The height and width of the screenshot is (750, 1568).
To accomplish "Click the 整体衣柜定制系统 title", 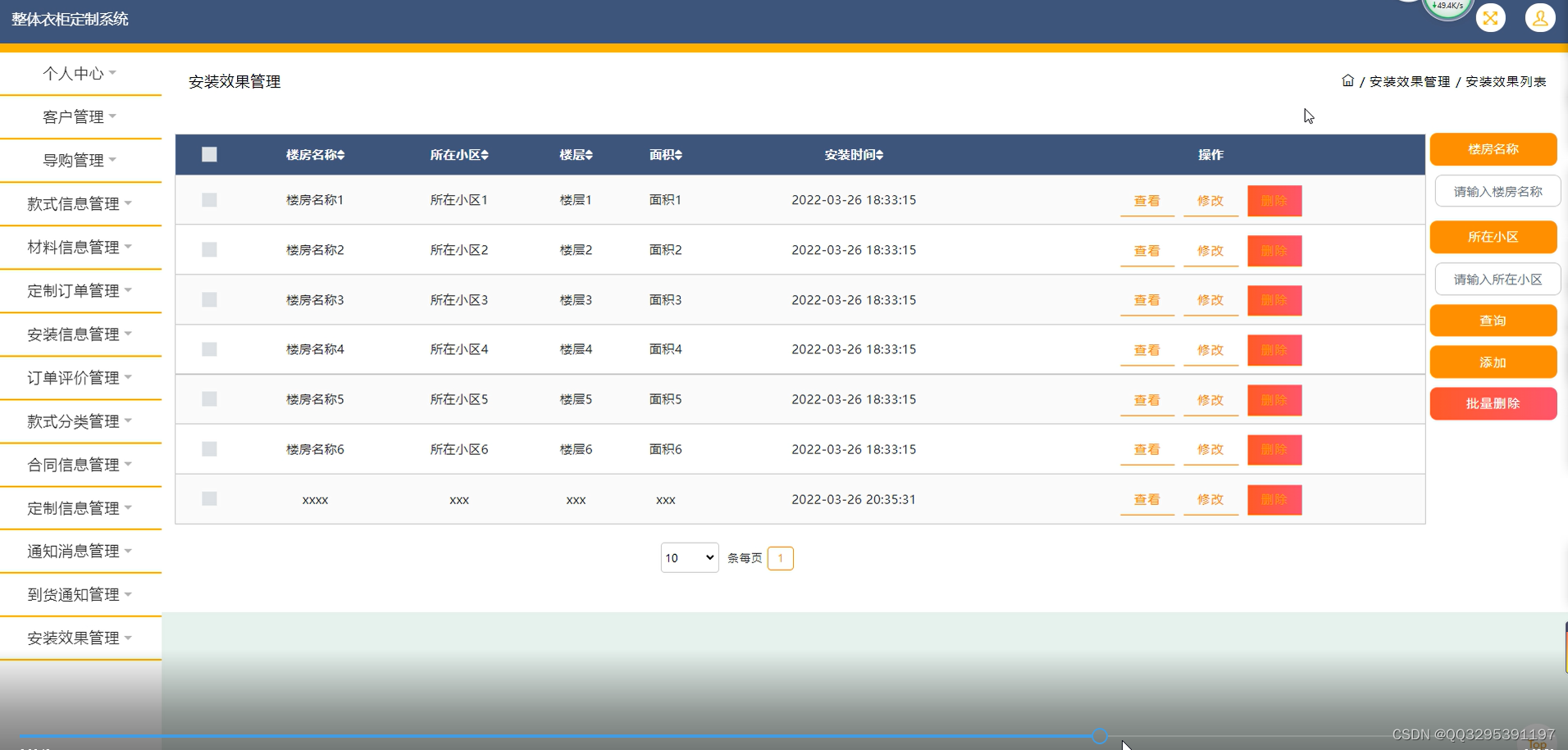I will click(70, 19).
